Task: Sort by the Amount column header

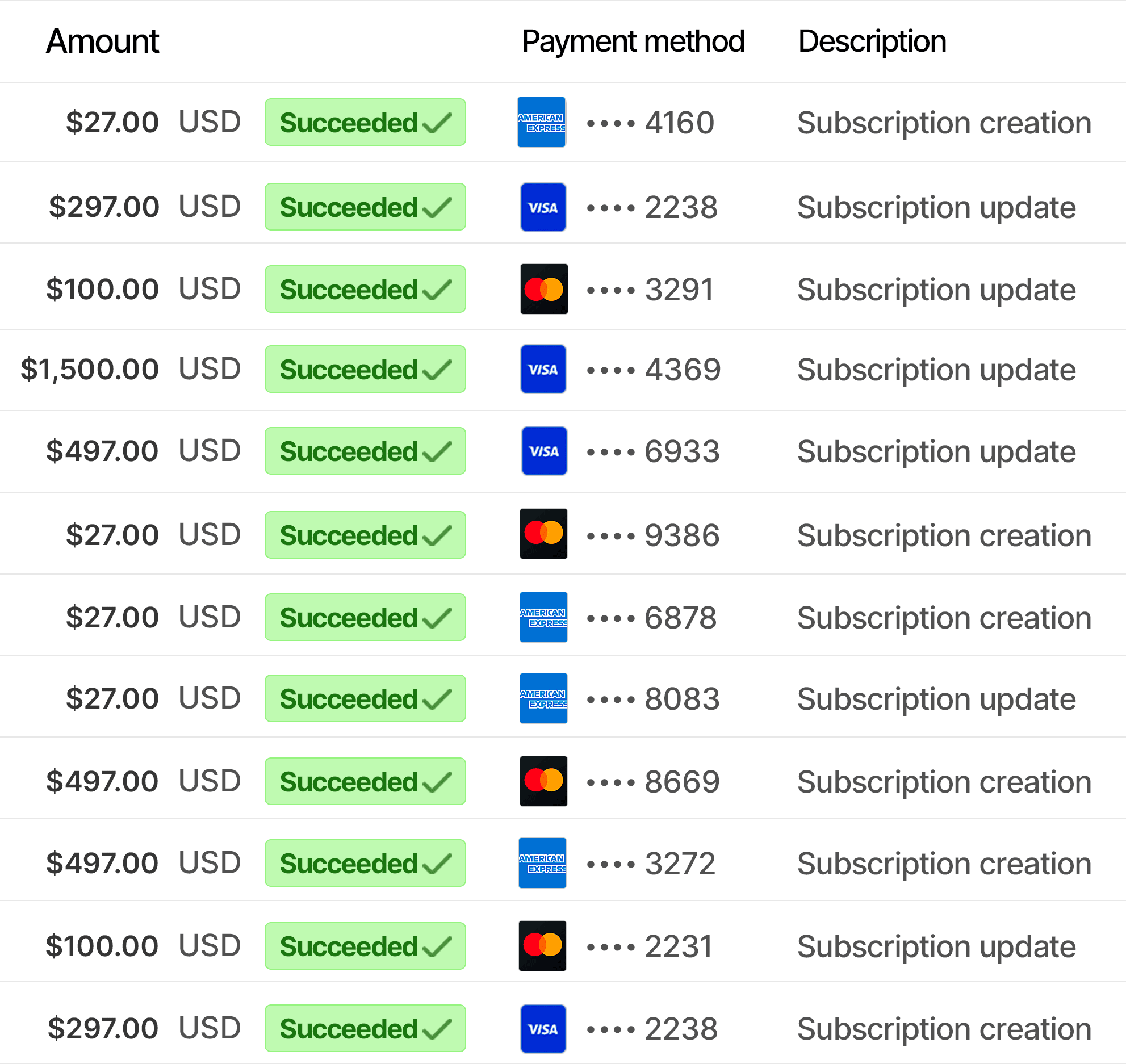Action: tap(102, 41)
